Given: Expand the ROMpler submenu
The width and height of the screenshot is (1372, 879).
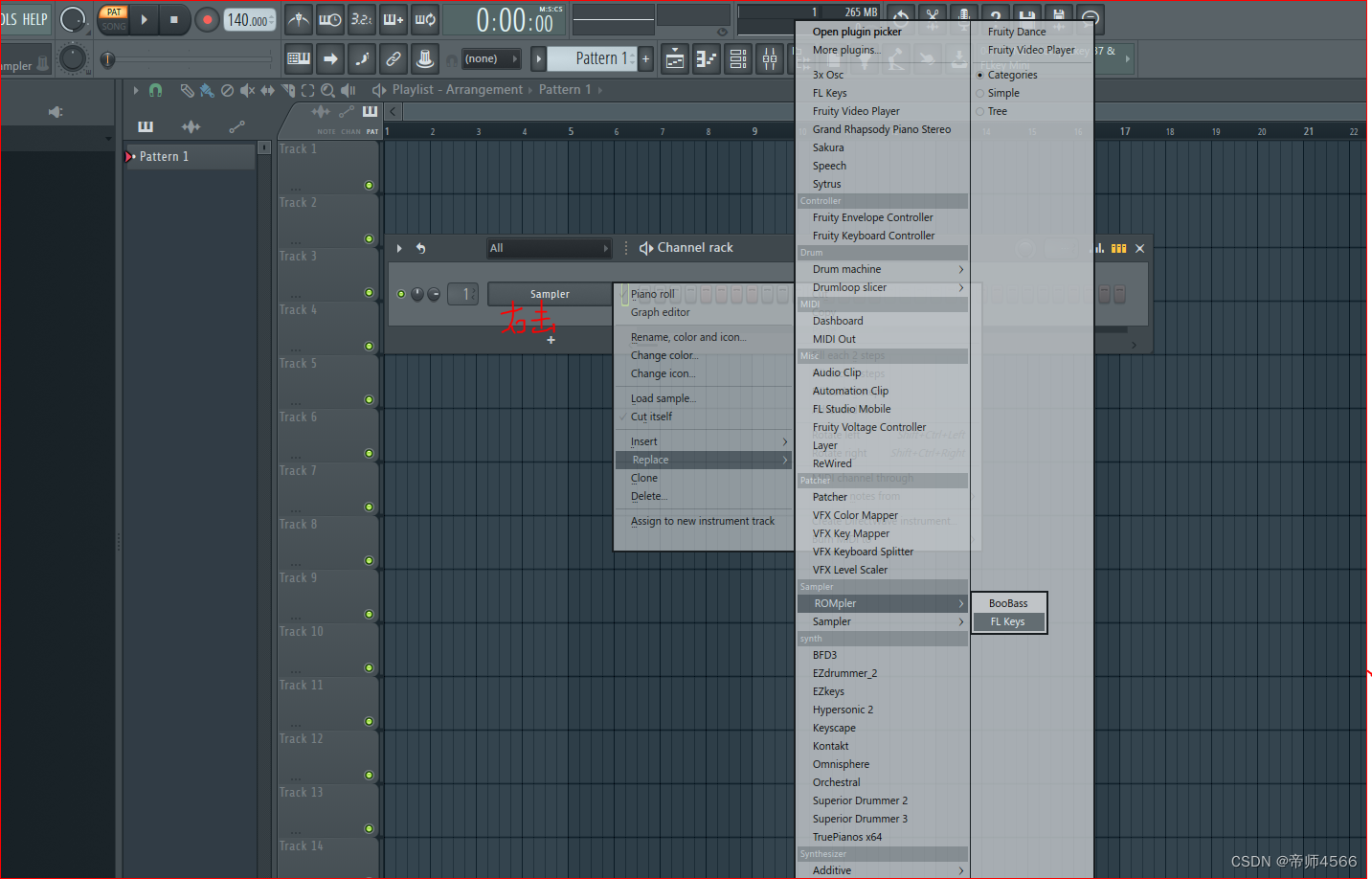Looking at the screenshot, I should (882, 603).
